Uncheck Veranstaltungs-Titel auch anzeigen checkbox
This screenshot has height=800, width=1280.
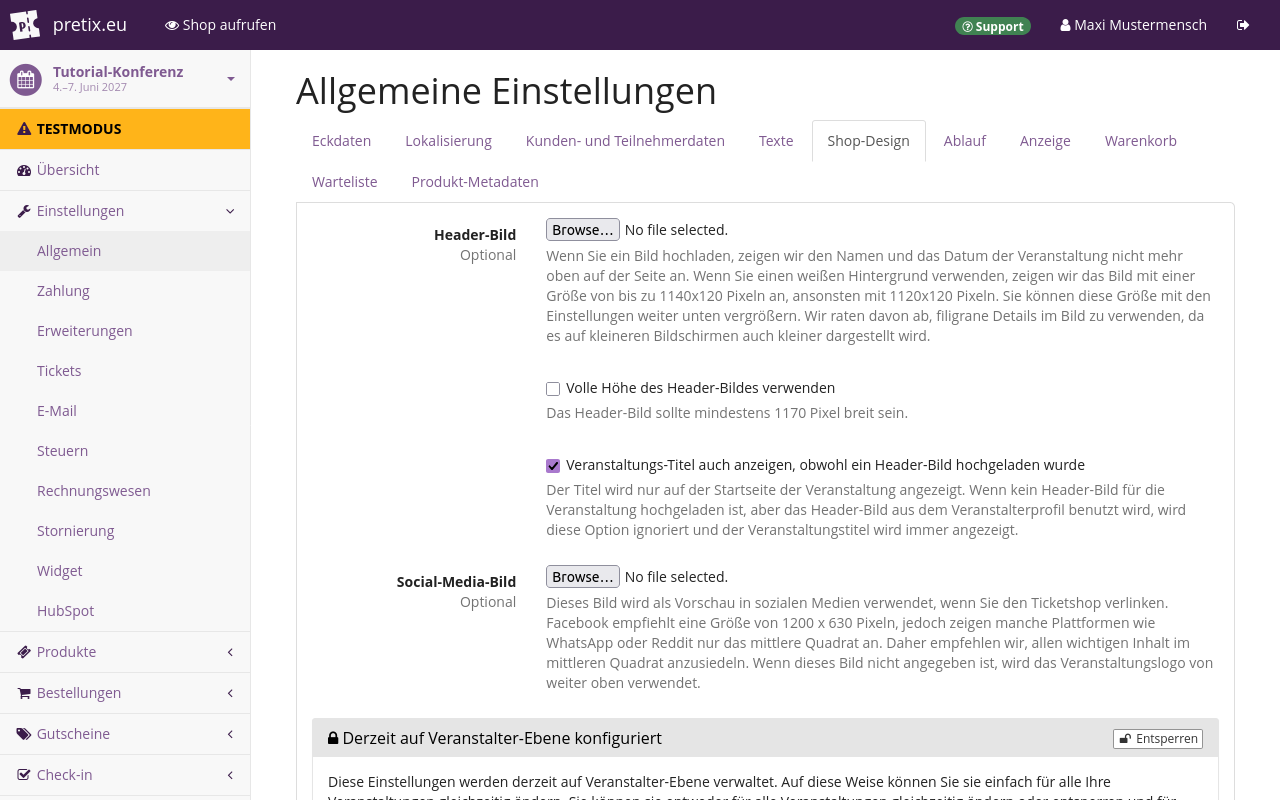[553, 466]
